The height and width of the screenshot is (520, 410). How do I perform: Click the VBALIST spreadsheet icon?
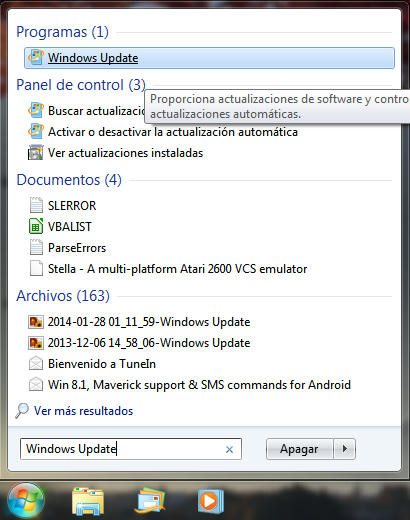click(36, 226)
